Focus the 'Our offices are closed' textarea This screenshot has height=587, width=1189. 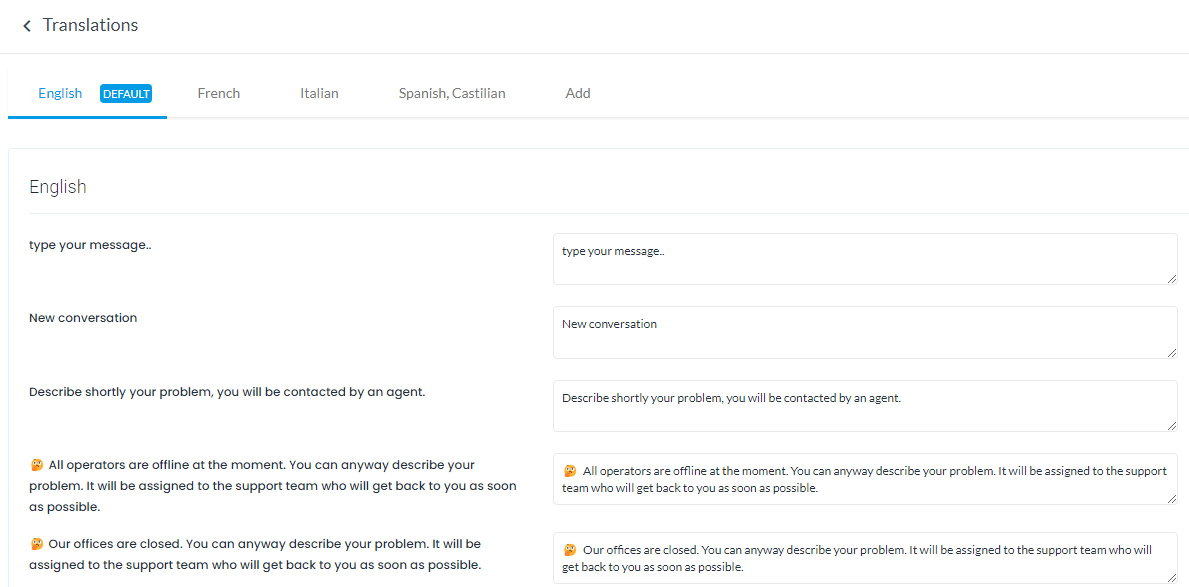864,558
